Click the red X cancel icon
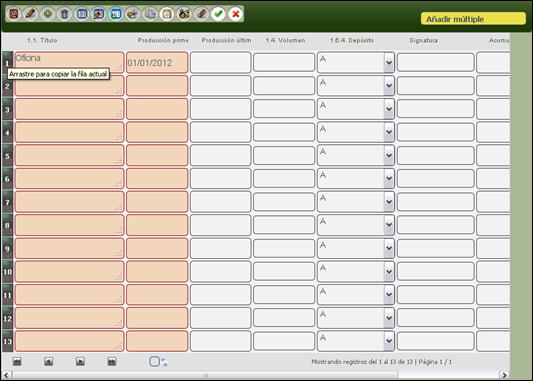This screenshot has height=381, width=533. tap(235, 14)
